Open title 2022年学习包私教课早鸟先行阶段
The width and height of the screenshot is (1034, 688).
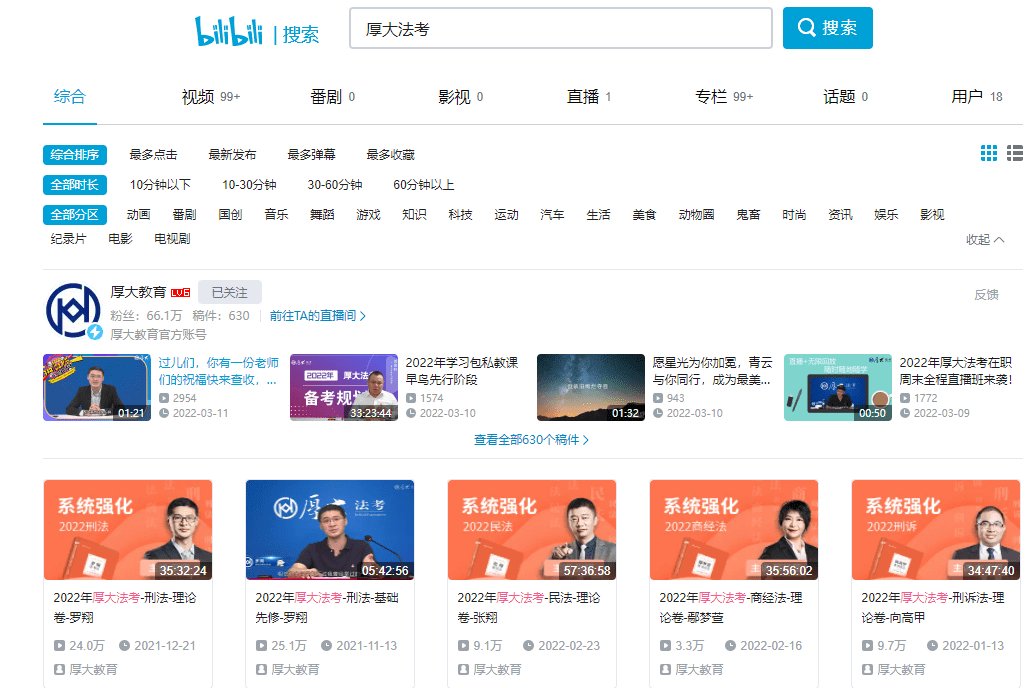[x=462, y=371]
